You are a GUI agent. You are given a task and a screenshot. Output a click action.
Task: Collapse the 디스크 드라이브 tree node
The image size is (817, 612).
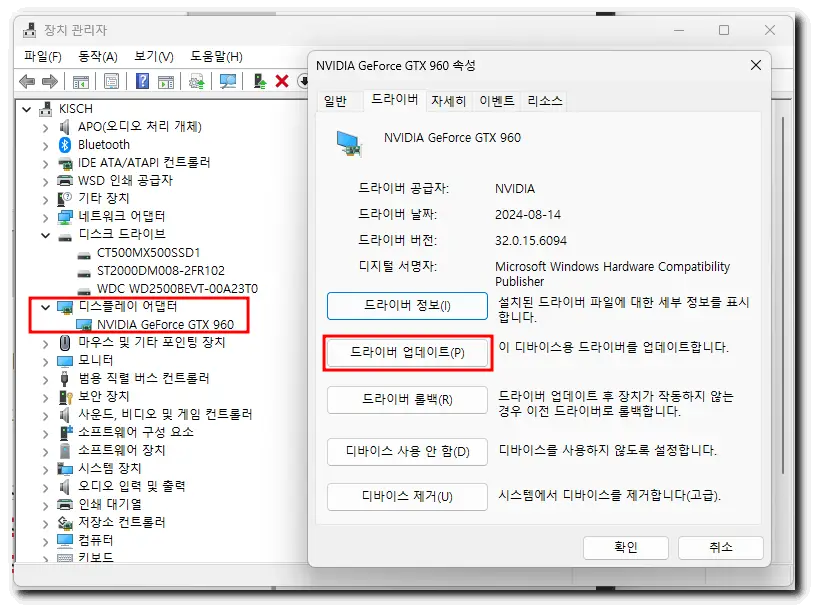coord(44,233)
